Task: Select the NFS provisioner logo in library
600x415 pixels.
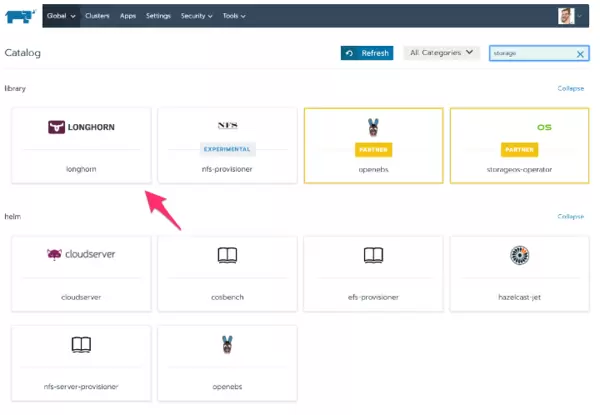Action: [227, 126]
